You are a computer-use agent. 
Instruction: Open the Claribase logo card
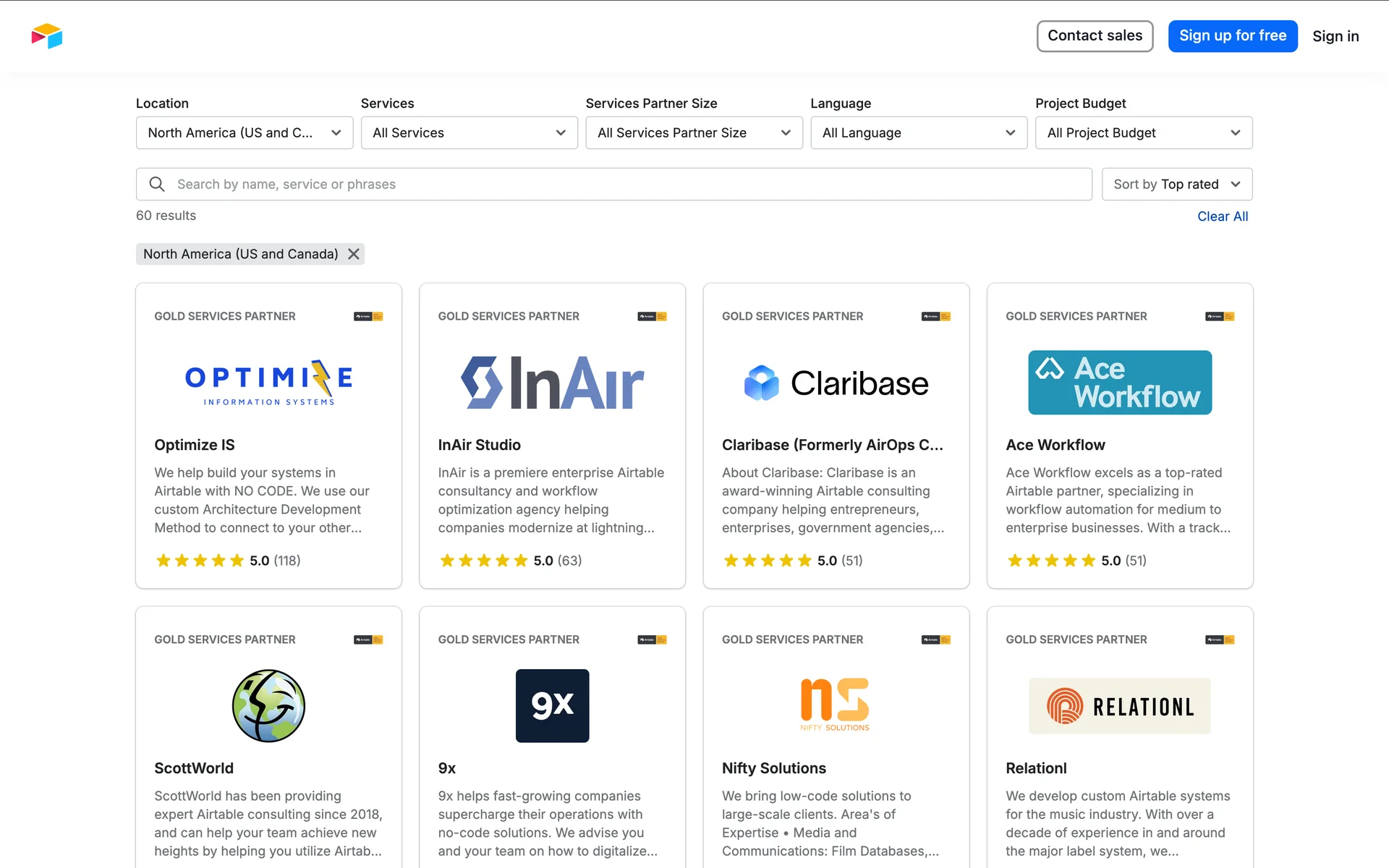pos(836,383)
